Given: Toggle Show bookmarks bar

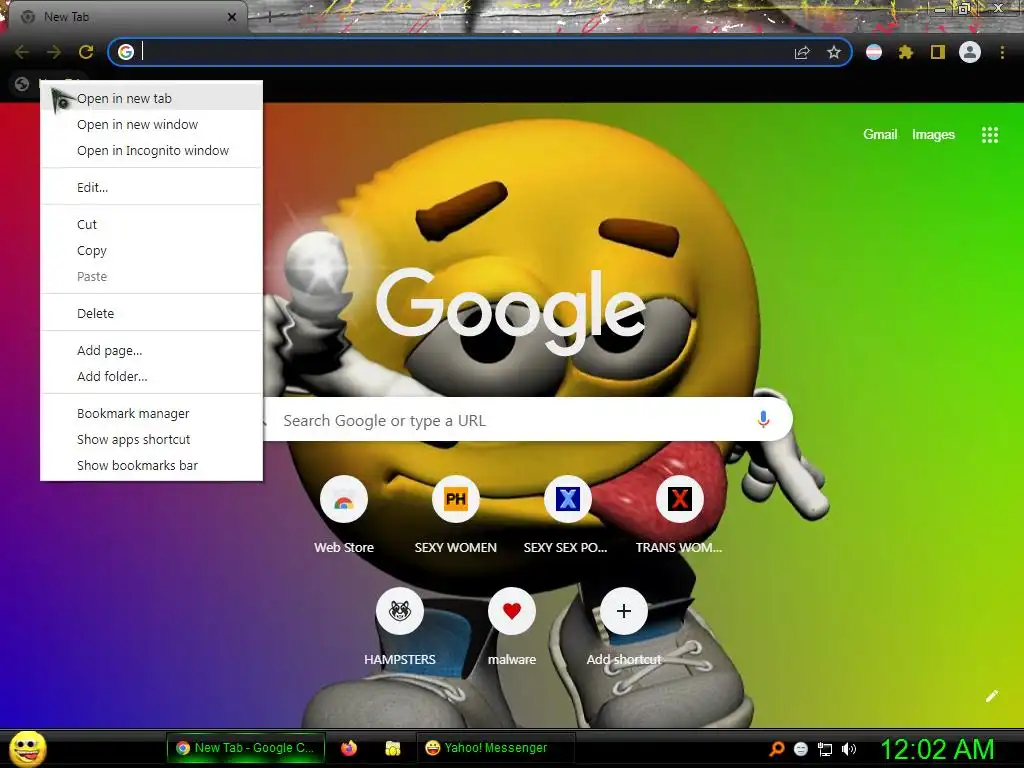Looking at the screenshot, I should 152,465.
